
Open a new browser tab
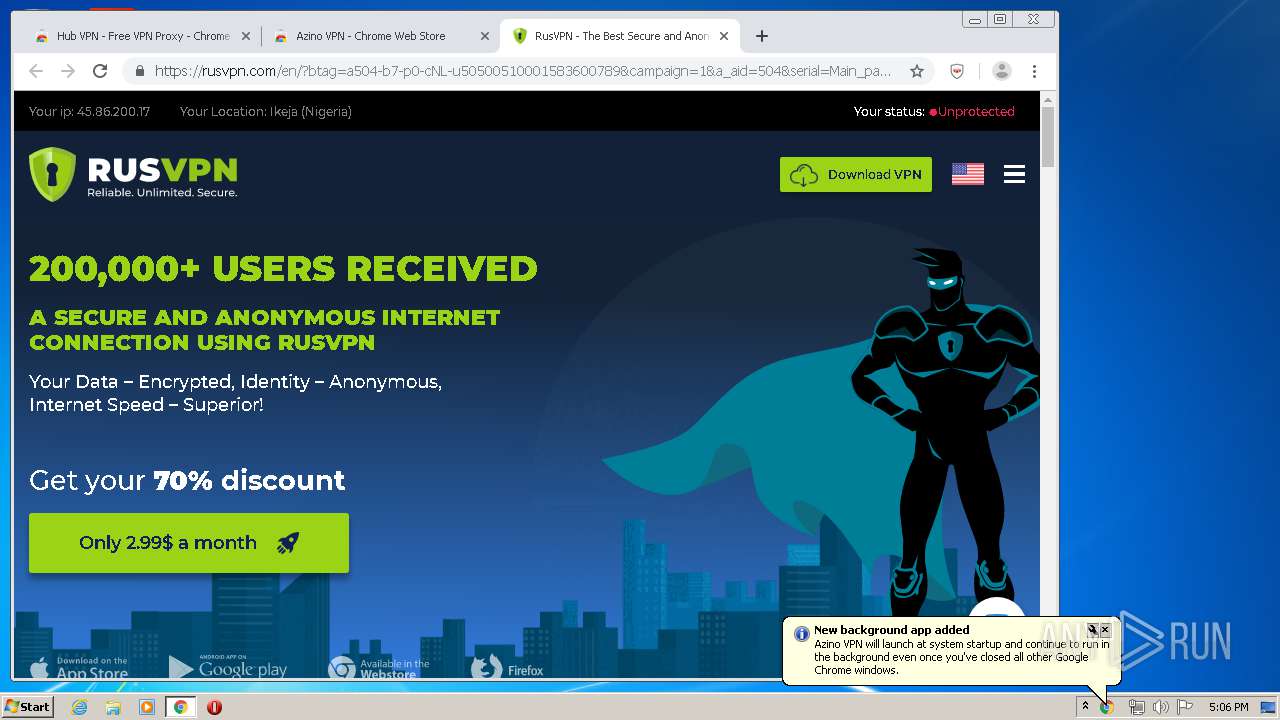[x=762, y=36]
